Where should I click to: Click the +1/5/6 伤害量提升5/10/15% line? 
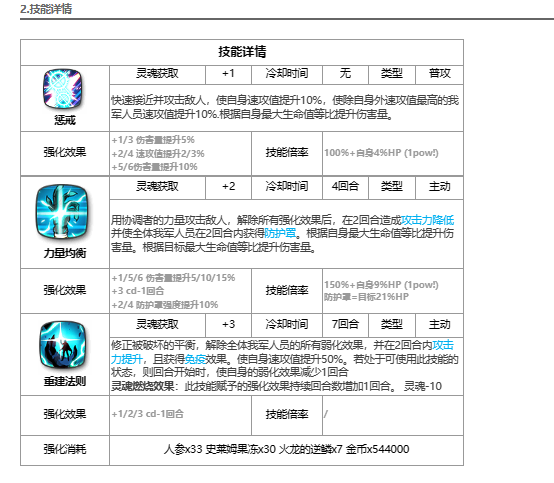tap(173, 278)
